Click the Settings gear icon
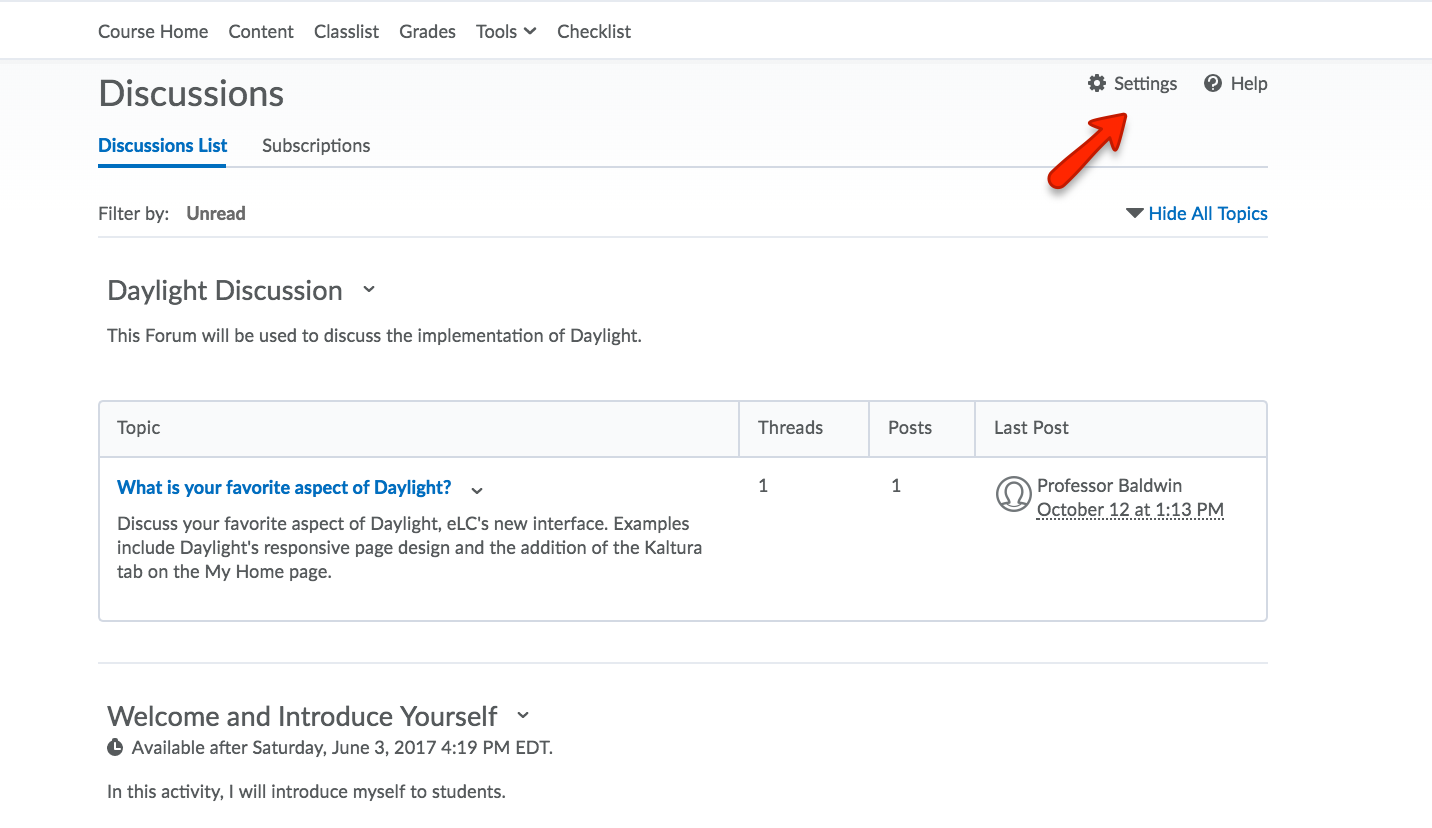Screen dimensions: 1432x828 [x=1097, y=83]
